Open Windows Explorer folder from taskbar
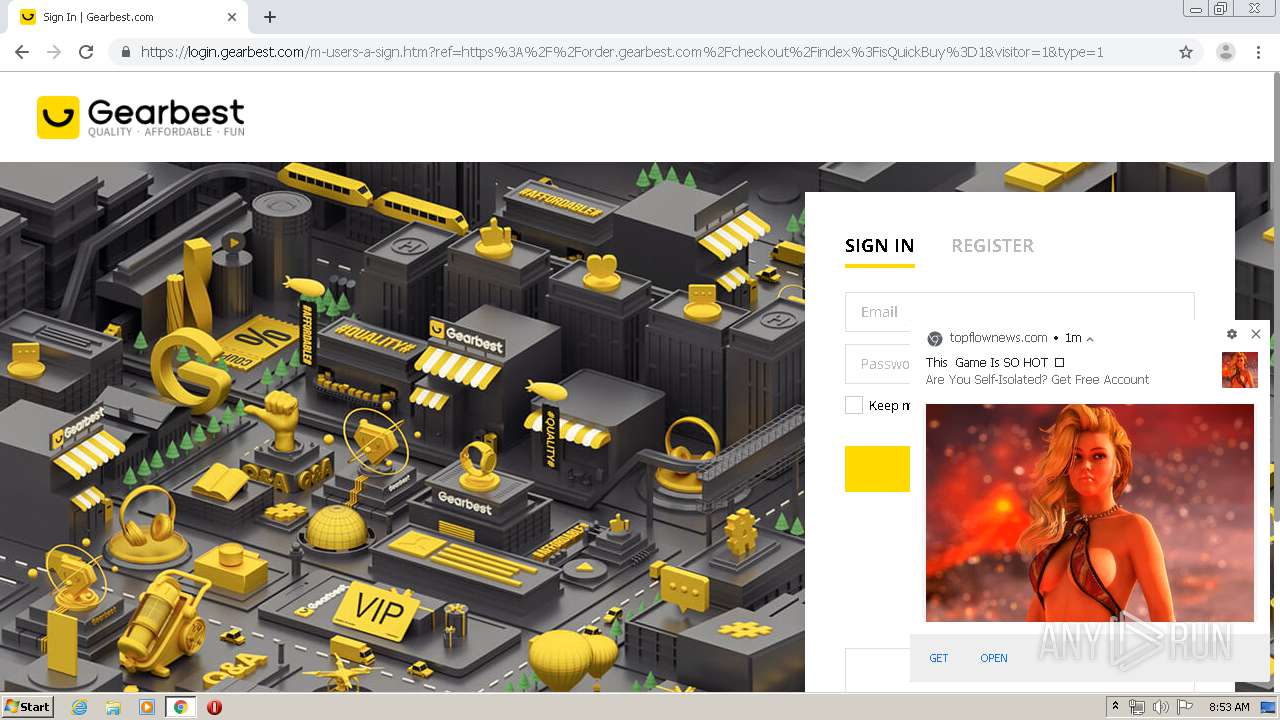 113,707
